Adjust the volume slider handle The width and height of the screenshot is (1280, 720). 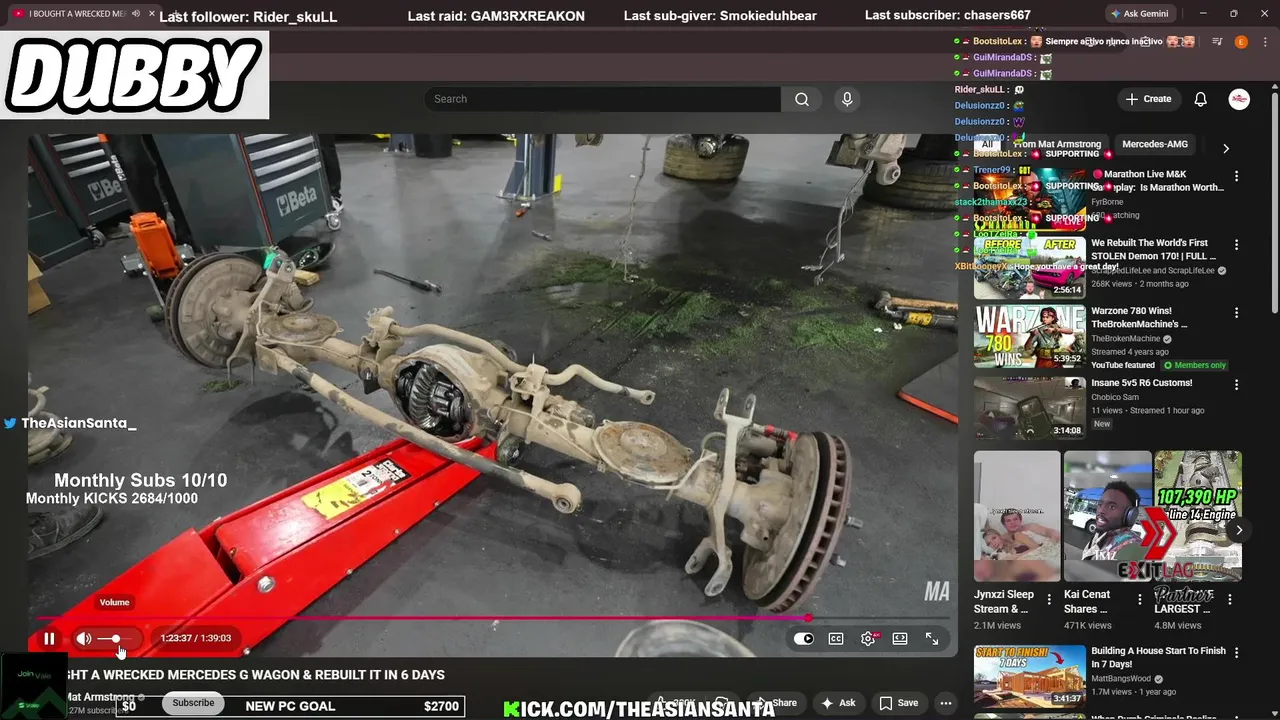[x=116, y=638]
